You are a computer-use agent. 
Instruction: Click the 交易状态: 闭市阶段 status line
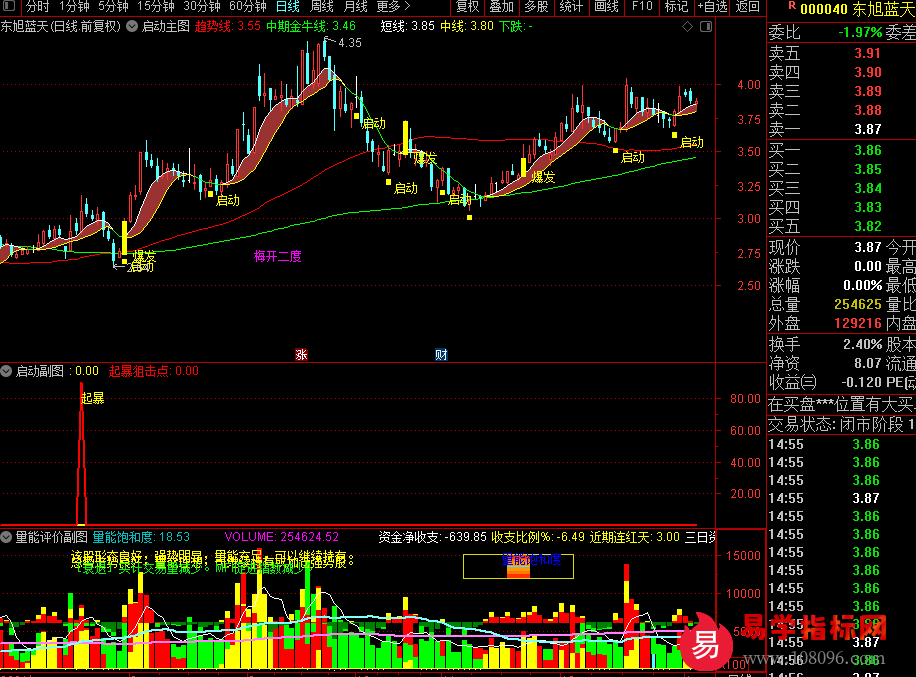tap(841, 425)
